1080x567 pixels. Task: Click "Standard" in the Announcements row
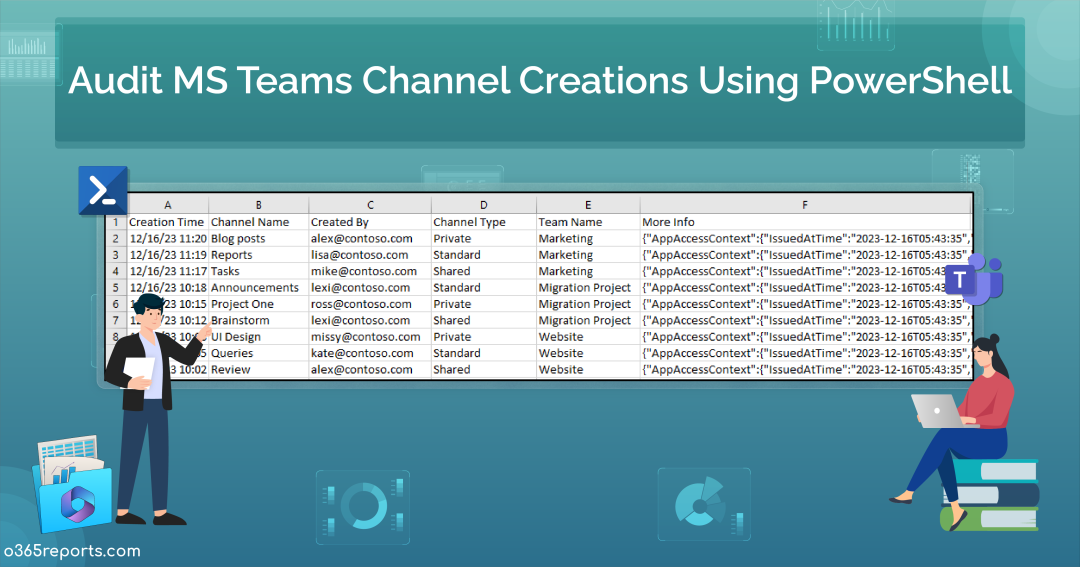click(484, 288)
